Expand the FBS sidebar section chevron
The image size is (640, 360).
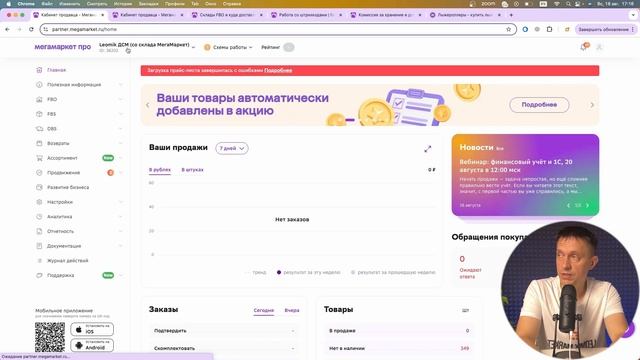(x=120, y=114)
